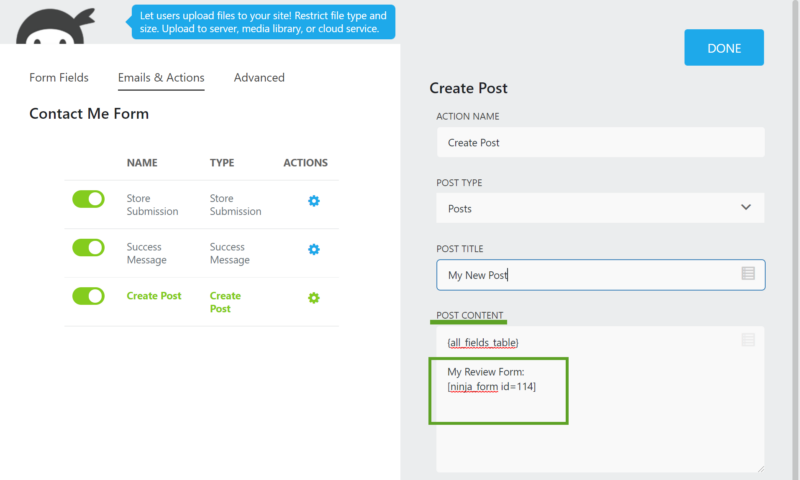The width and height of the screenshot is (800, 480).
Task: Select the Create Post action name link
Action: (x=154, y=296)
